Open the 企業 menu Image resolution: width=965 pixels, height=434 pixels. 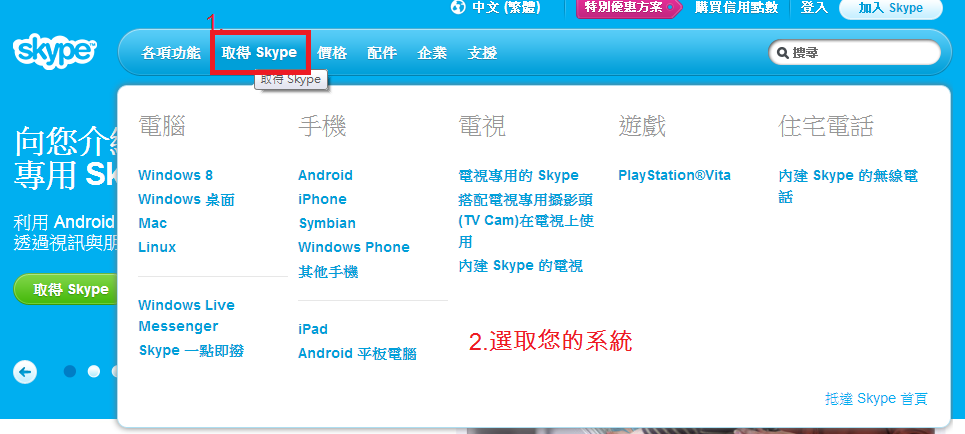pyautogui.click(x=432, y=53)
